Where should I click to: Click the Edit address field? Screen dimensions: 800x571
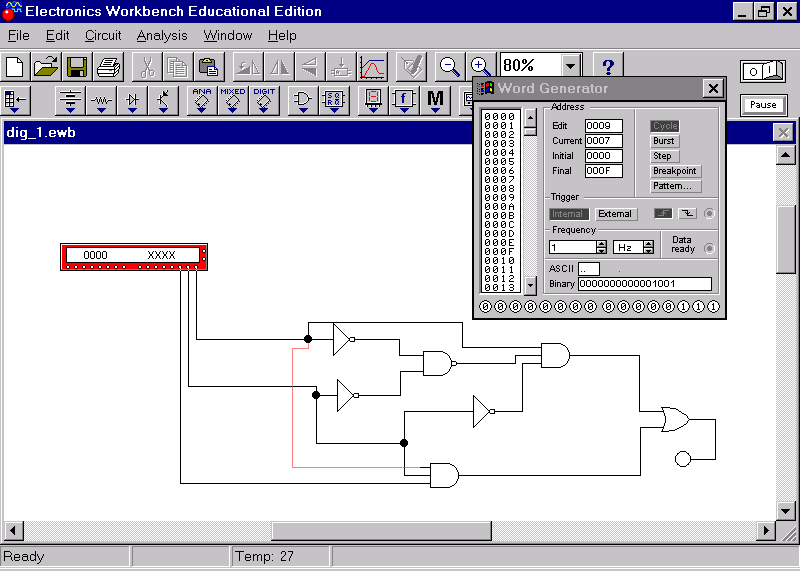[x=604, y=126]
